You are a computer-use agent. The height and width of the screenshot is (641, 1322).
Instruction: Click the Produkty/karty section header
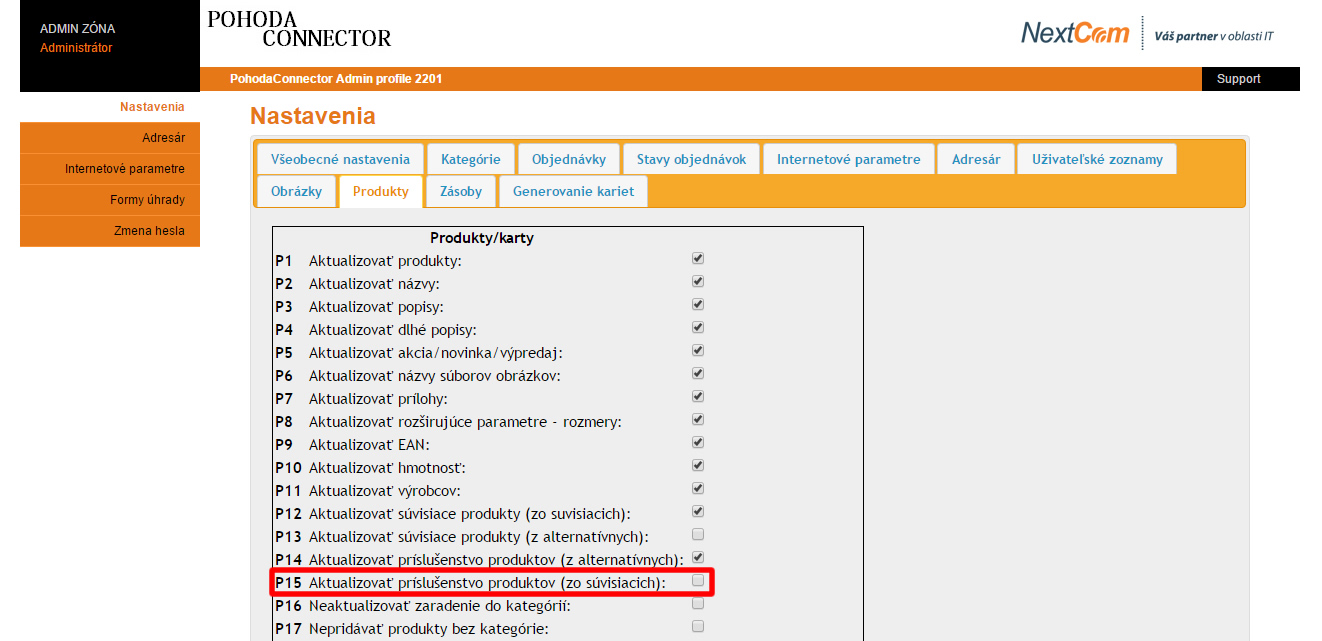(x=482, y=238)
